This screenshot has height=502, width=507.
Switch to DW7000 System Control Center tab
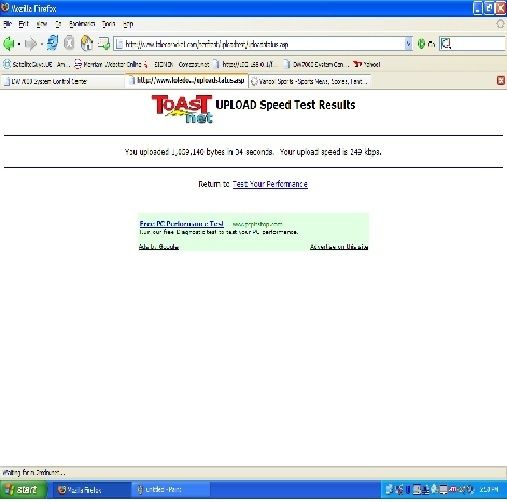point(63,81)
